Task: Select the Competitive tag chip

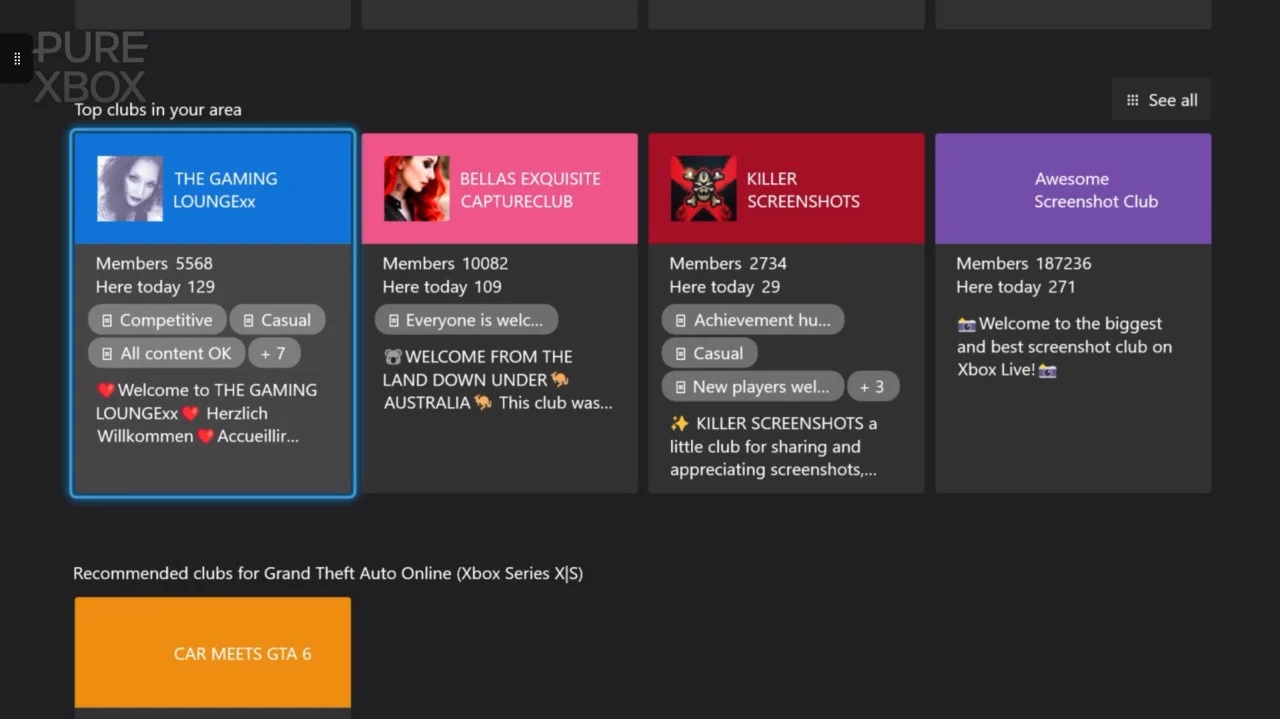Action: click(x=156, y=320)
